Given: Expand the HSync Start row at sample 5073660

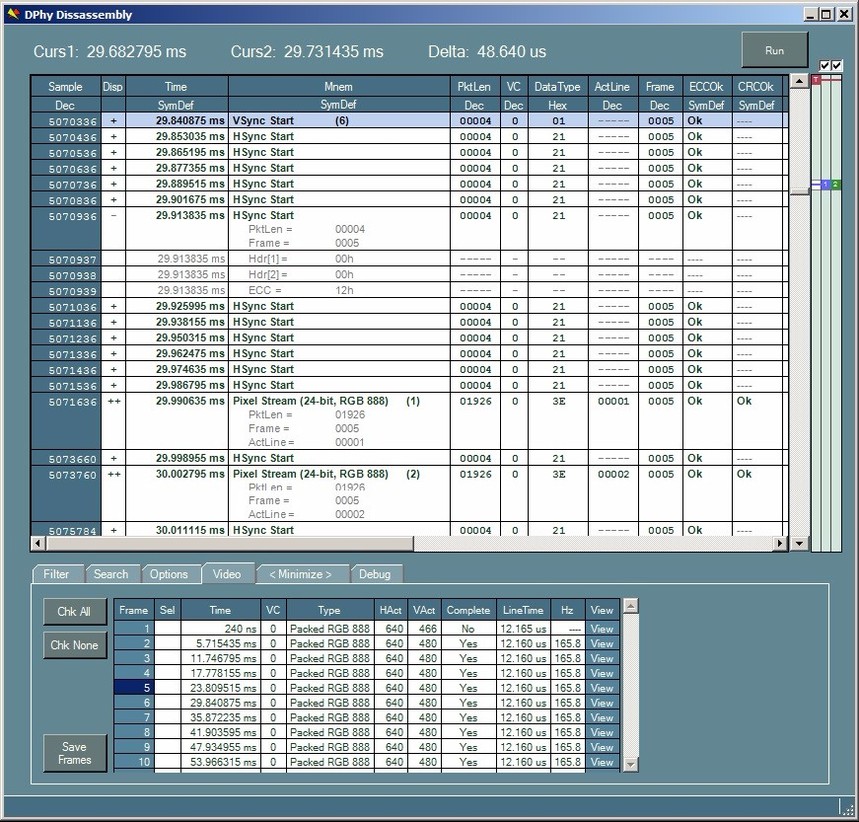Looking at the screenshot, I should (x=113, y=458).
